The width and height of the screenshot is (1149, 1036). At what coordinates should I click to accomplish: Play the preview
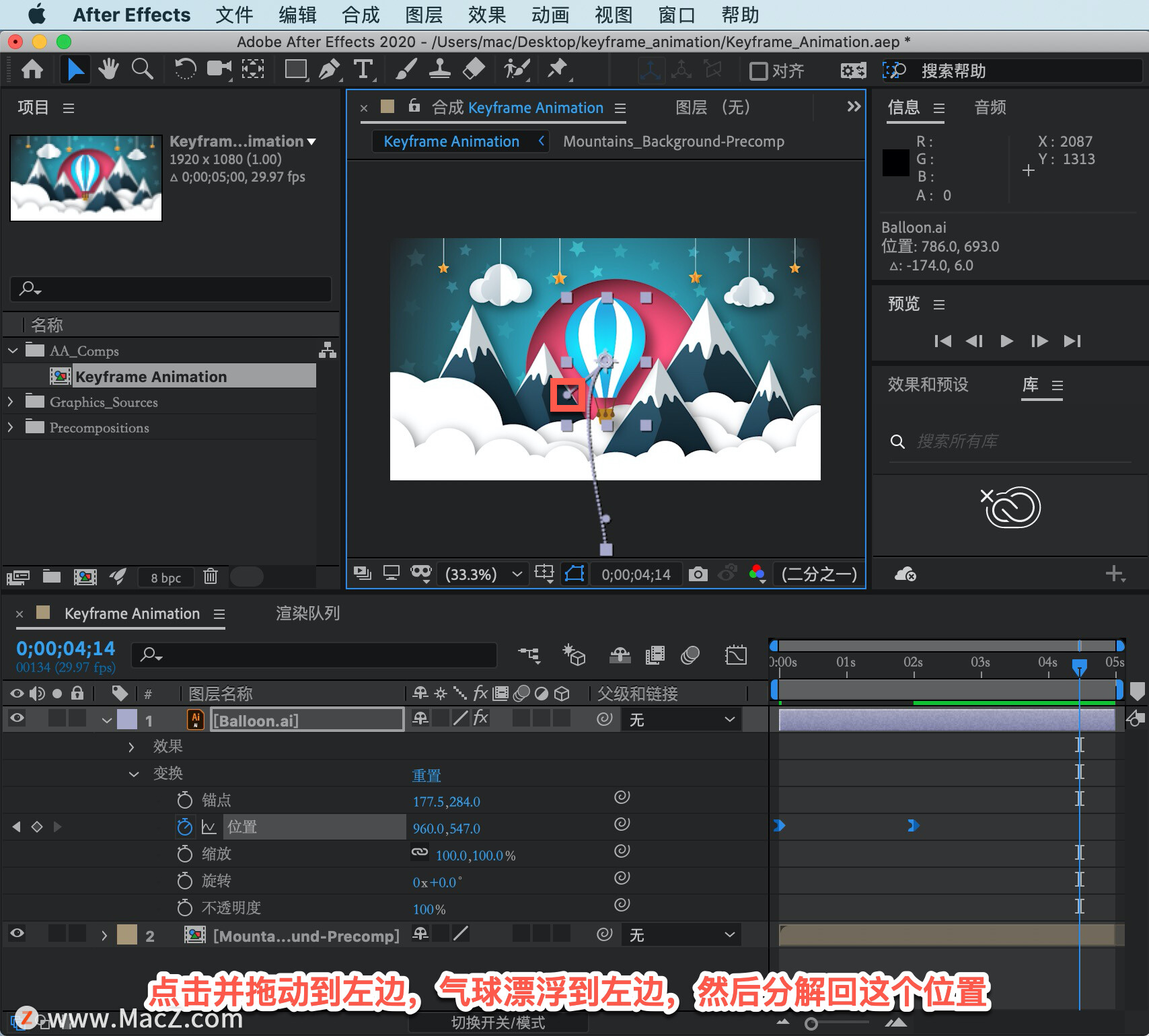point(1006,341)
